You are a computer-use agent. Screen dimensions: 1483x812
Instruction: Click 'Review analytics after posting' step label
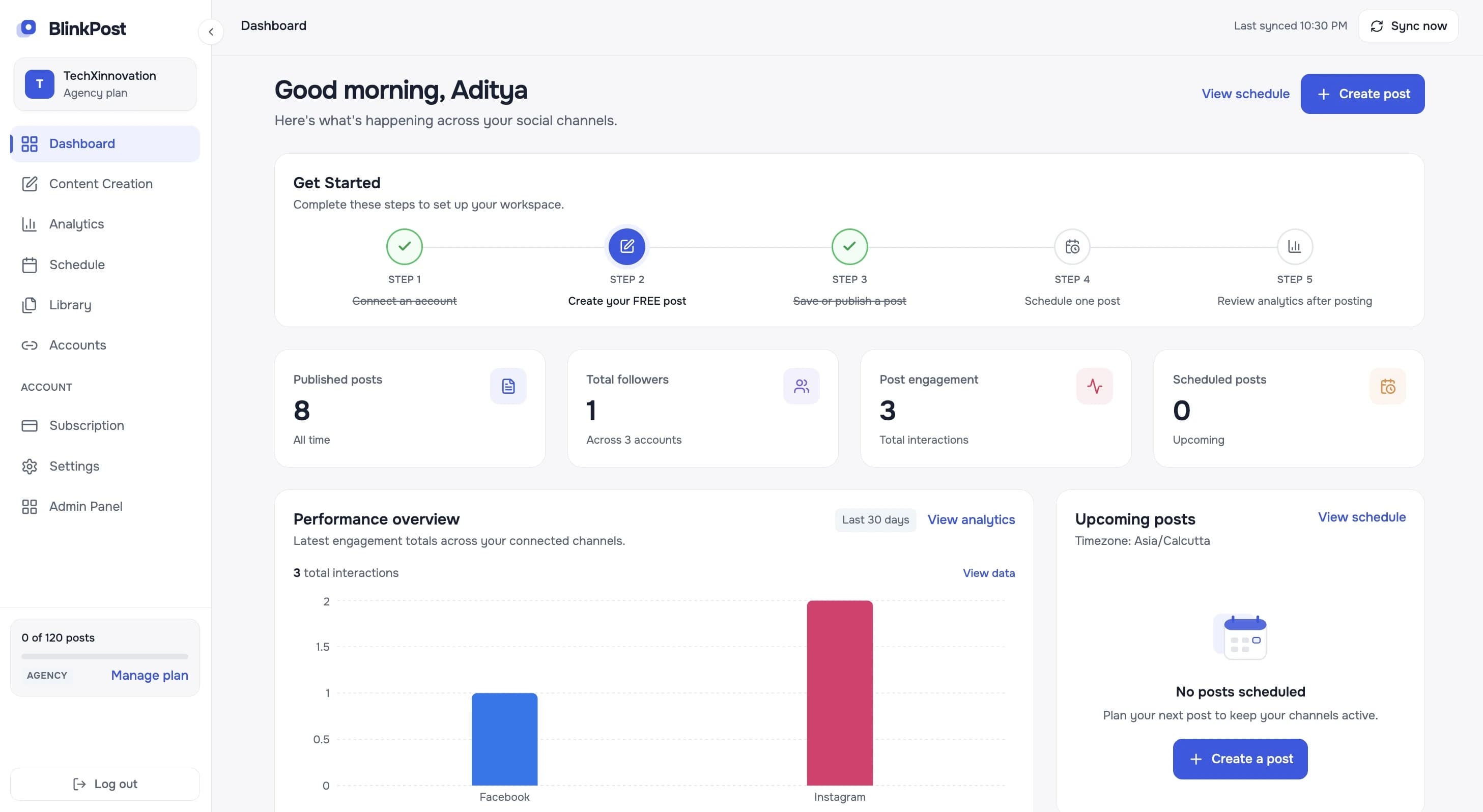coord(1294,301)
